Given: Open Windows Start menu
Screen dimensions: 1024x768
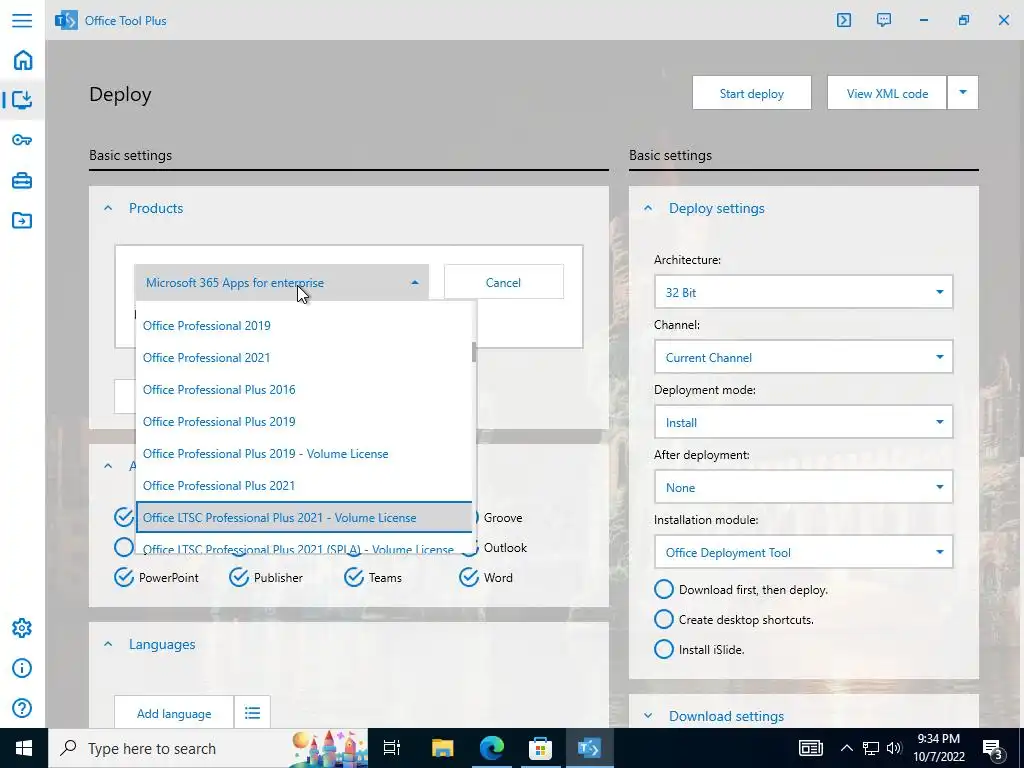Looking at the screenshot, I should [x=24, y=748].
